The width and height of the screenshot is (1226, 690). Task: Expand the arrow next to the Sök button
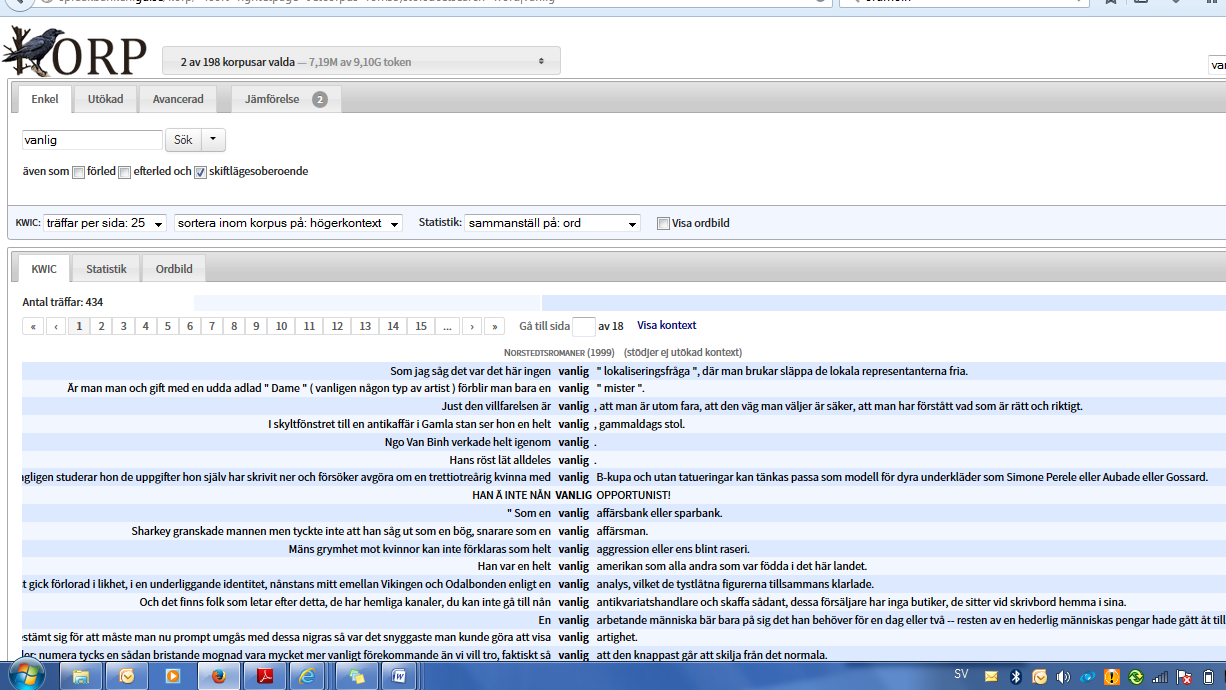214,140
